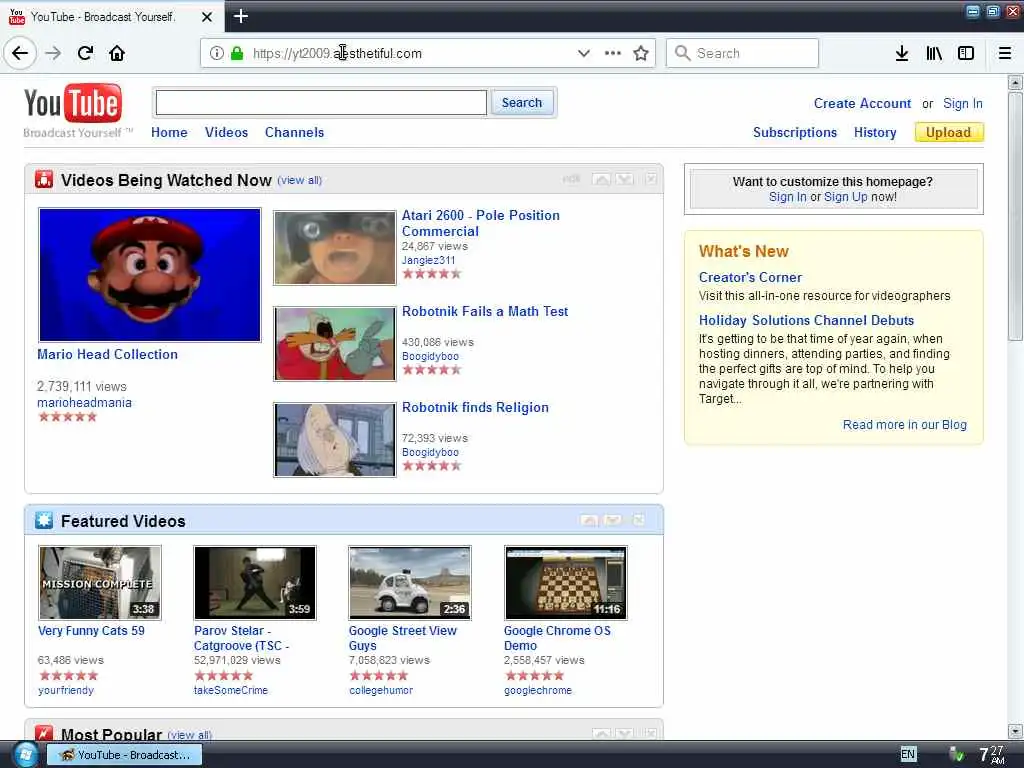Bookmark this page with the star icon

pyautogui.click(x=641, y=53)
